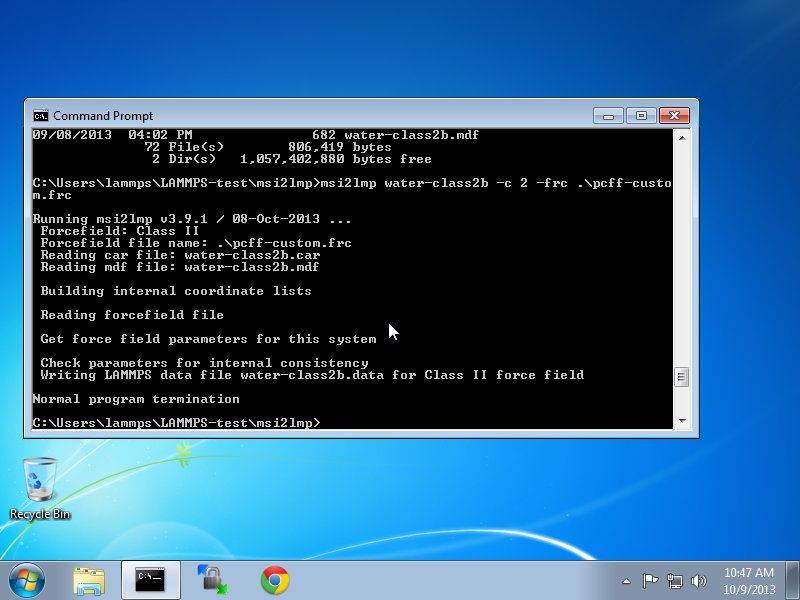Open the Action Center flag icon

point(650,581)
